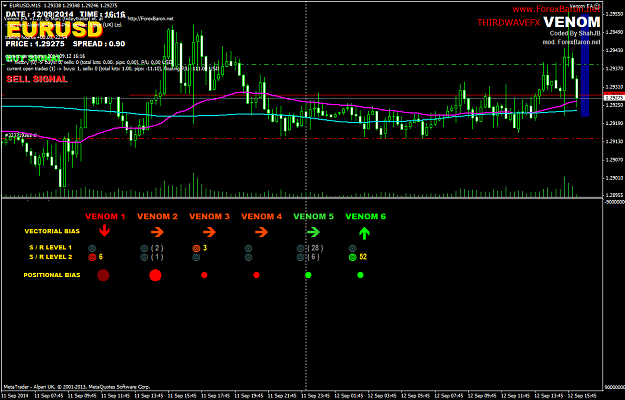This screenshot has width=625, height=400.
Task: Click the VENOM 2 column header
Action: 157,217
